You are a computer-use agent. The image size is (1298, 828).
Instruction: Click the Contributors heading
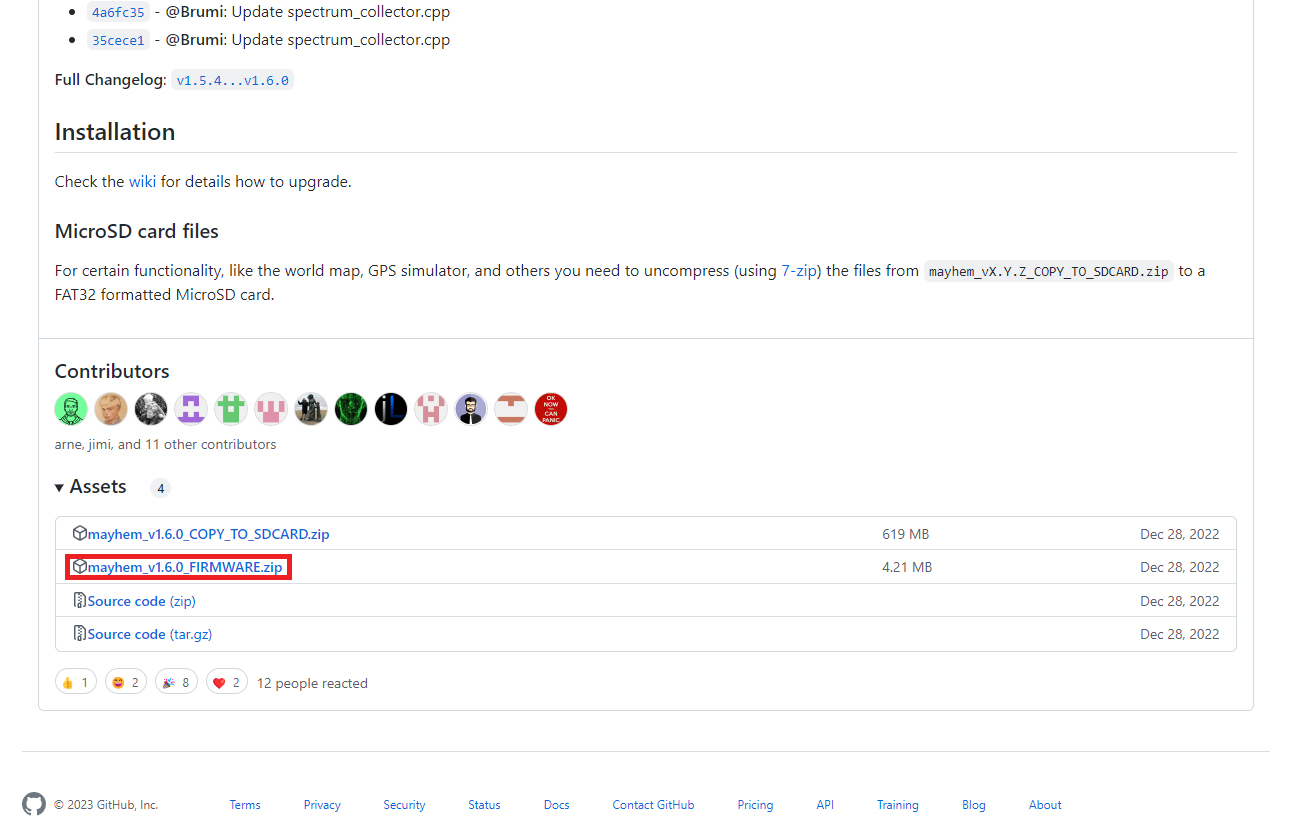112,371
